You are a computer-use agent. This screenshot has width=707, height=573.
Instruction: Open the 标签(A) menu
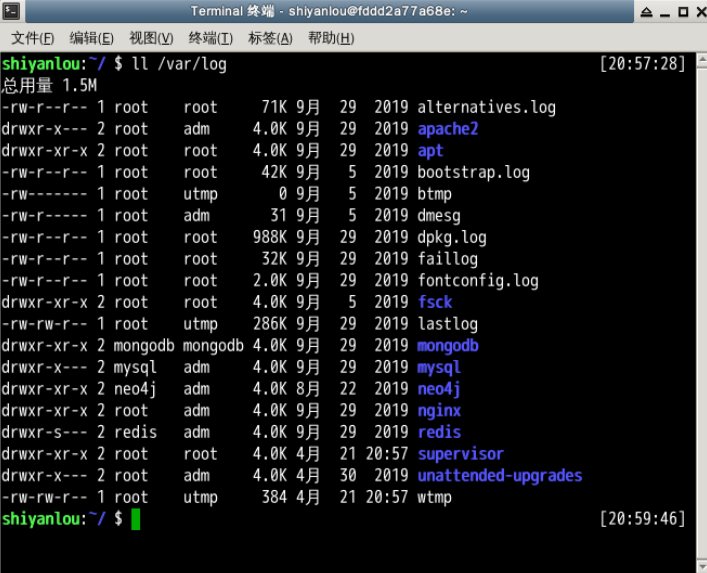[x=270, y=38]
